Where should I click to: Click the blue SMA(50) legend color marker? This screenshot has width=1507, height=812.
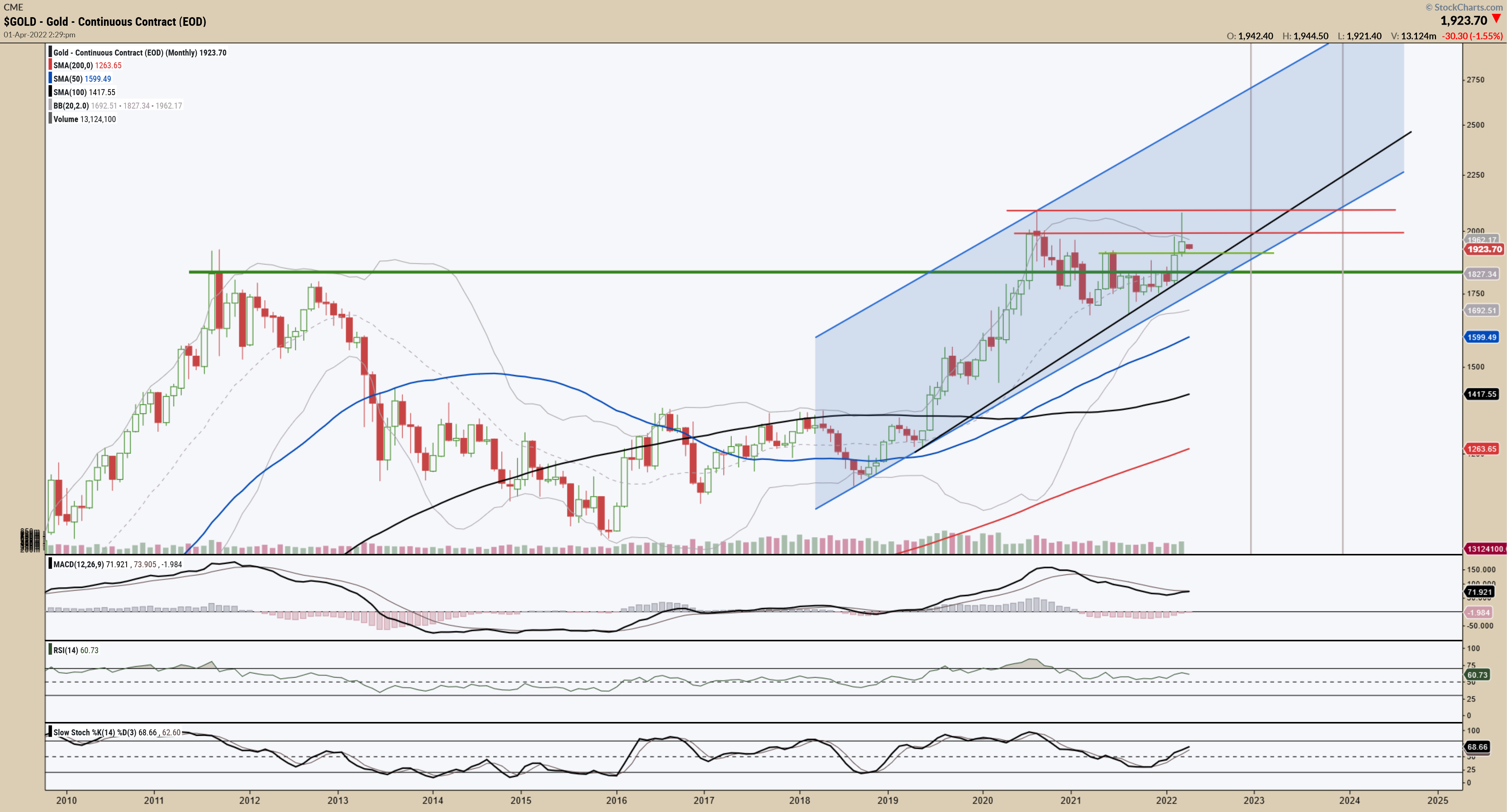pos(50,78)
